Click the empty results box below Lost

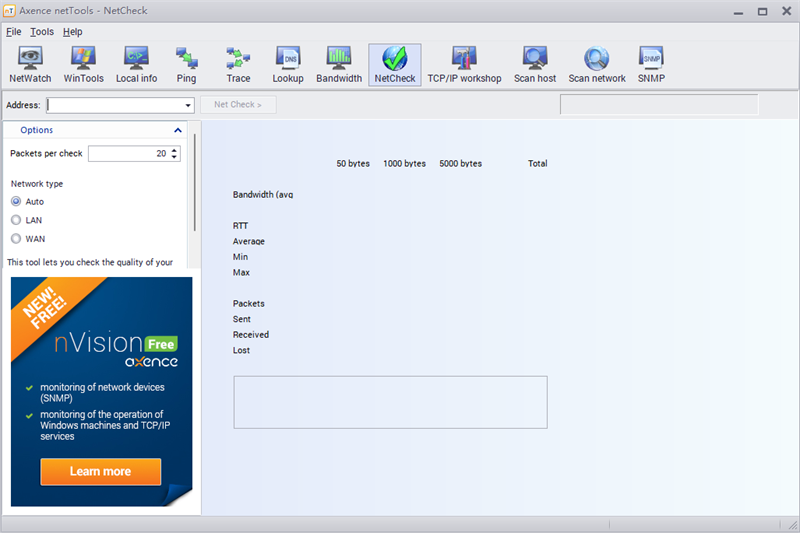390,402
